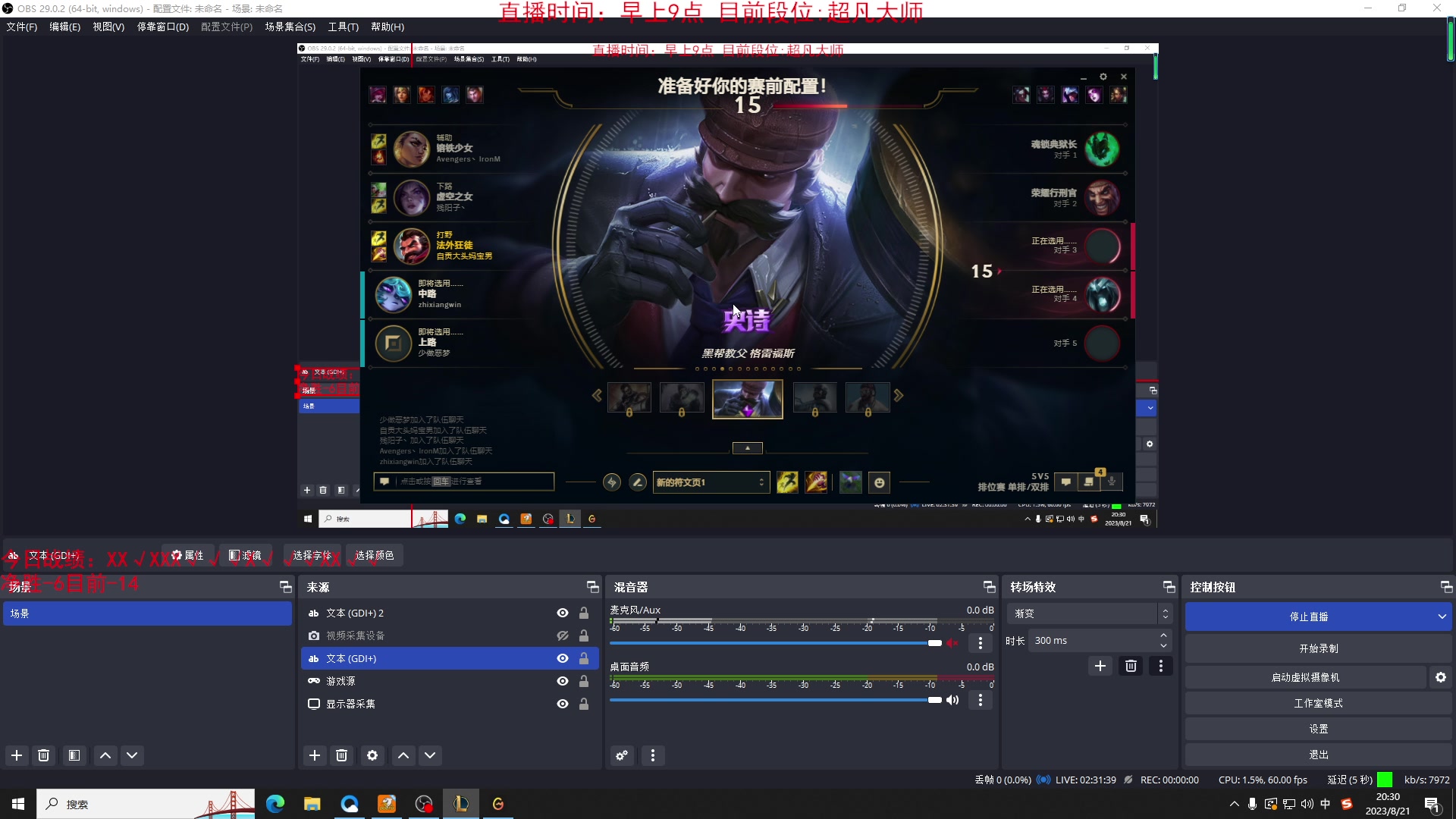Open the 帮助(H) menu
This screenshot has width=1456, height=819.
point(388,27)
